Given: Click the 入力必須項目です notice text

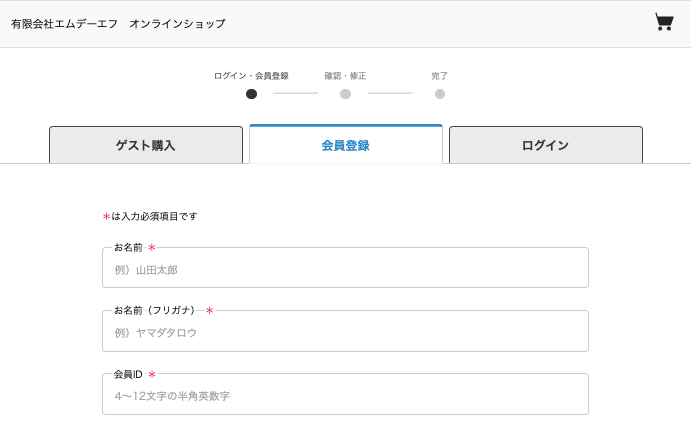Looking at the screenshot, I should click(x=154, y=216).
